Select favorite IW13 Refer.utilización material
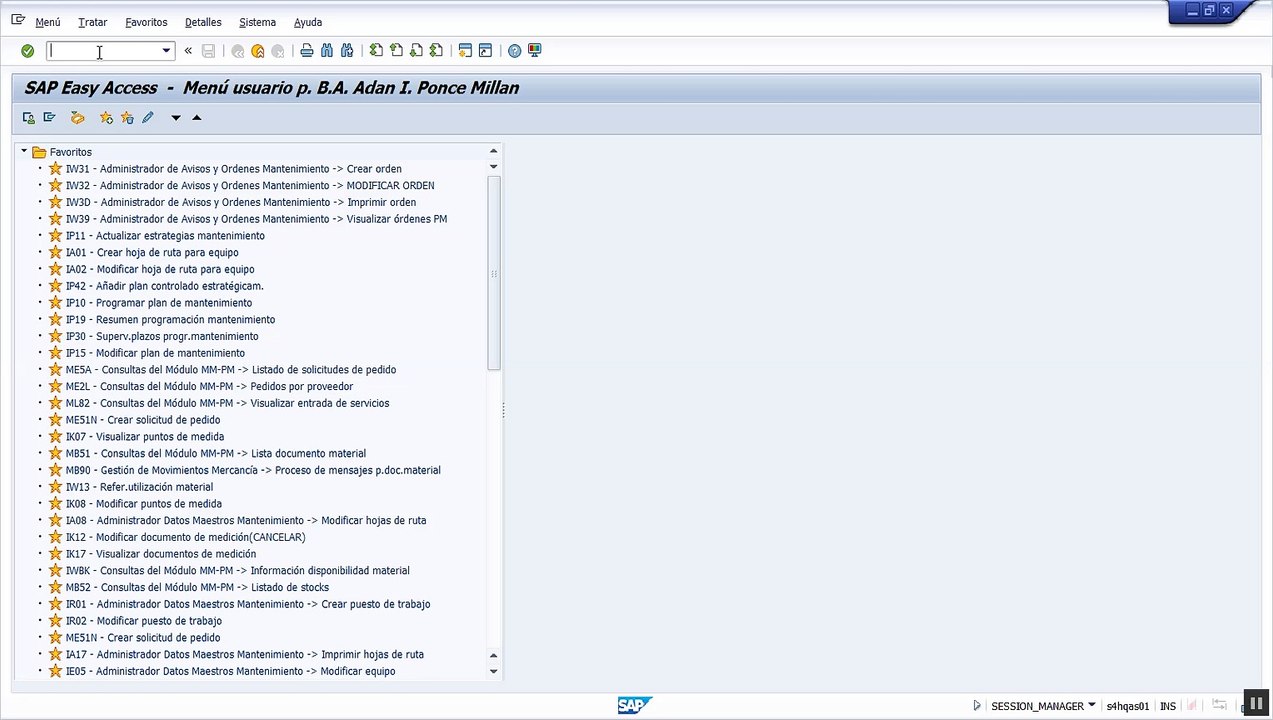1273x720 pixels. [x=139, y=487]
